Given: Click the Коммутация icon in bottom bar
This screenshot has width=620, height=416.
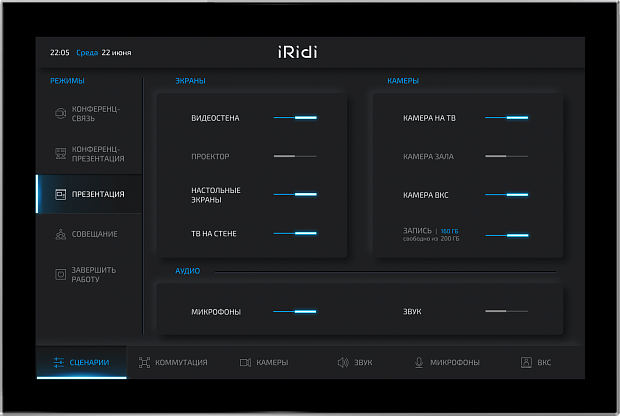Looking at the screenshot, I should click(144, 362).
